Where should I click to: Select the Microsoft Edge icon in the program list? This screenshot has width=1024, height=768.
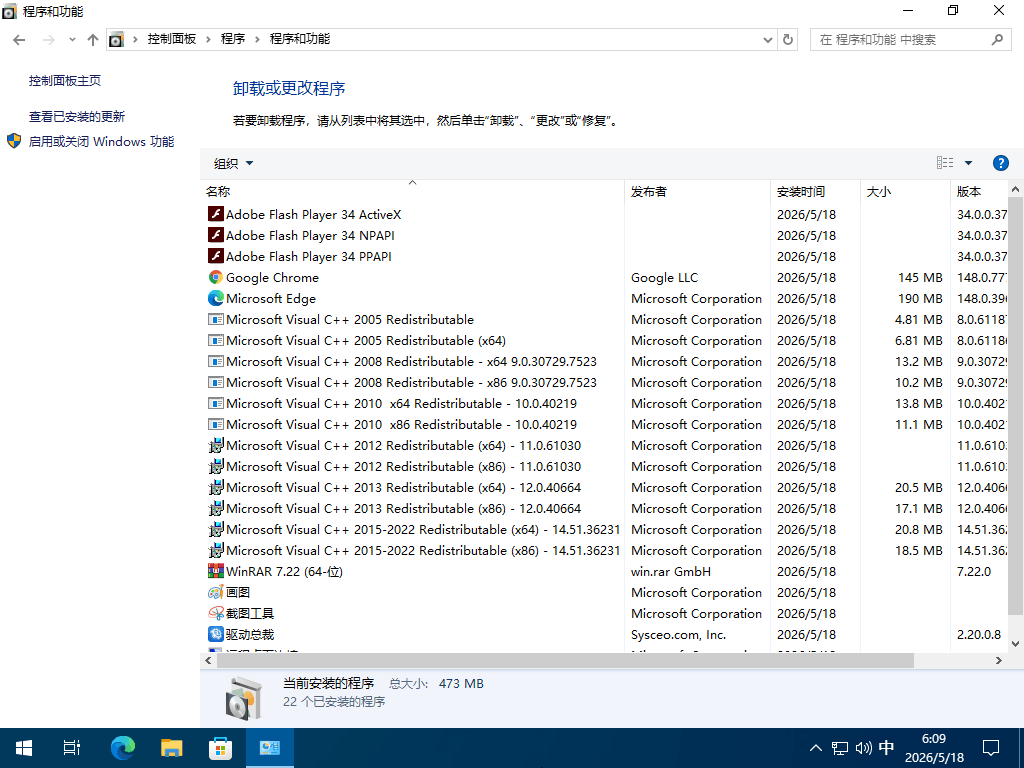click(x=216, y=298)
